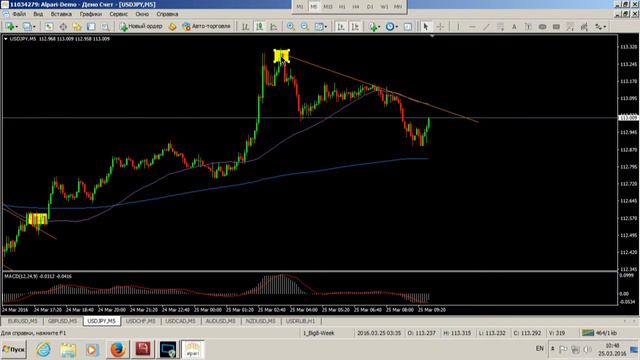Select the text label tool

click(528, 27)
